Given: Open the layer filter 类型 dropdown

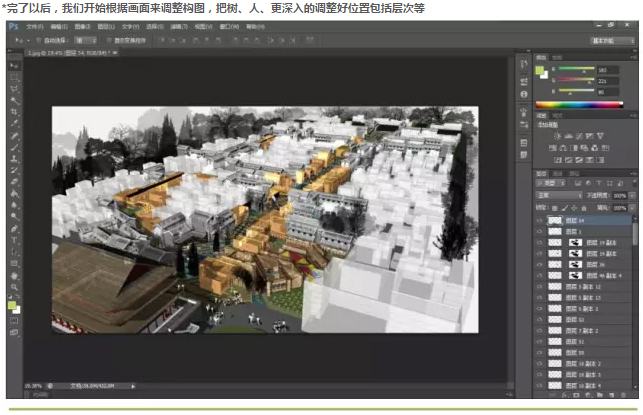Looking at the screenshot, I should tap(551, 183).
